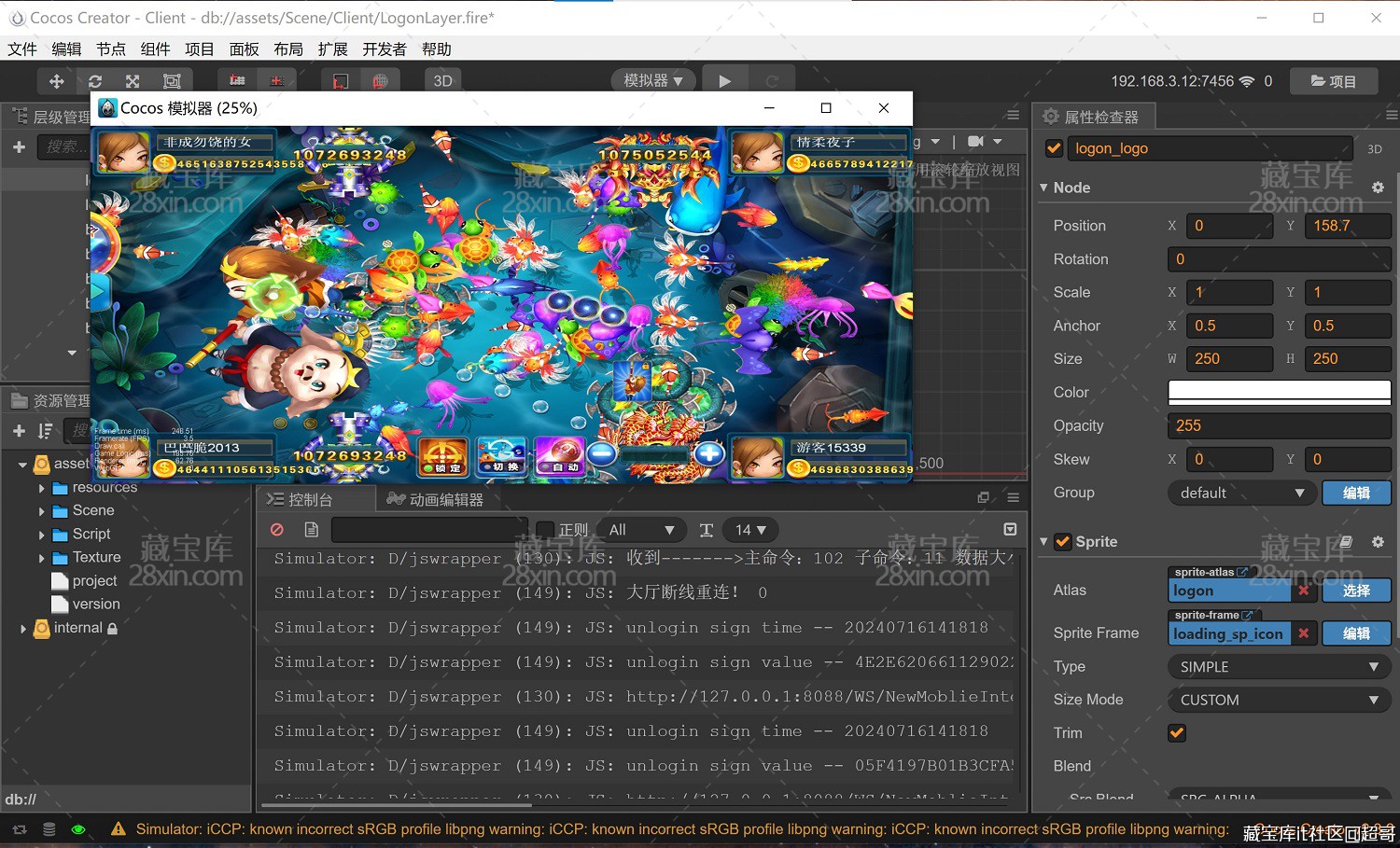This screenshot has height=848, width=1400.
Task: Expand the Scene folder
Action: (41, 511)
